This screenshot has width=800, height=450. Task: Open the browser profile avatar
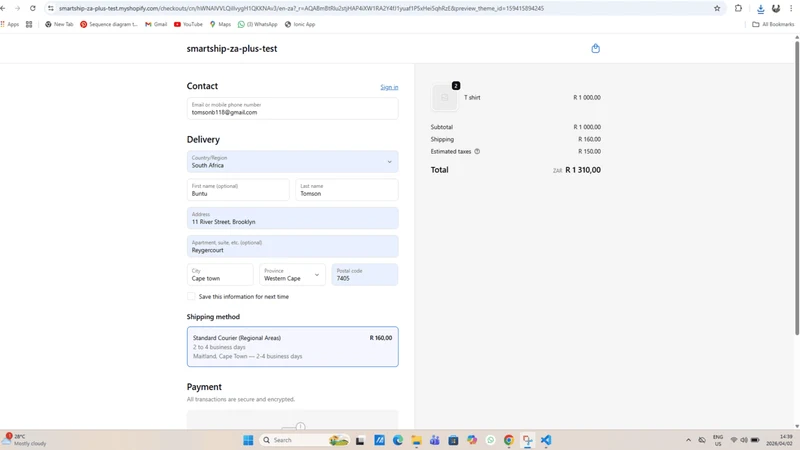point(776,8)
